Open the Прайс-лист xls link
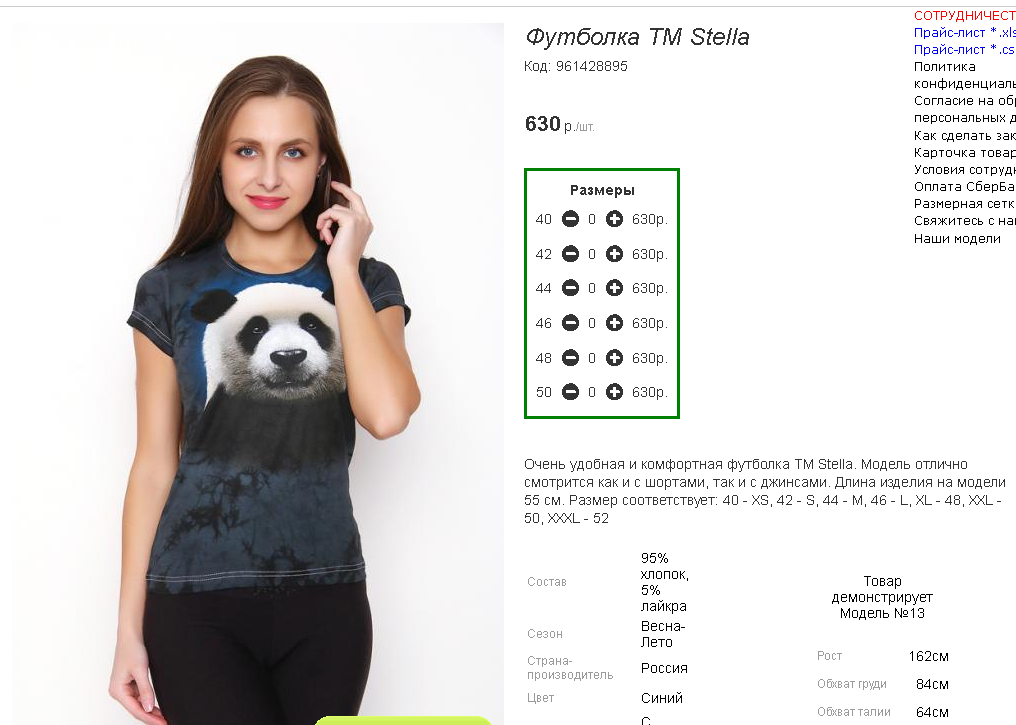The width and height of the screenshot is (1016, 725). (964, 32)
